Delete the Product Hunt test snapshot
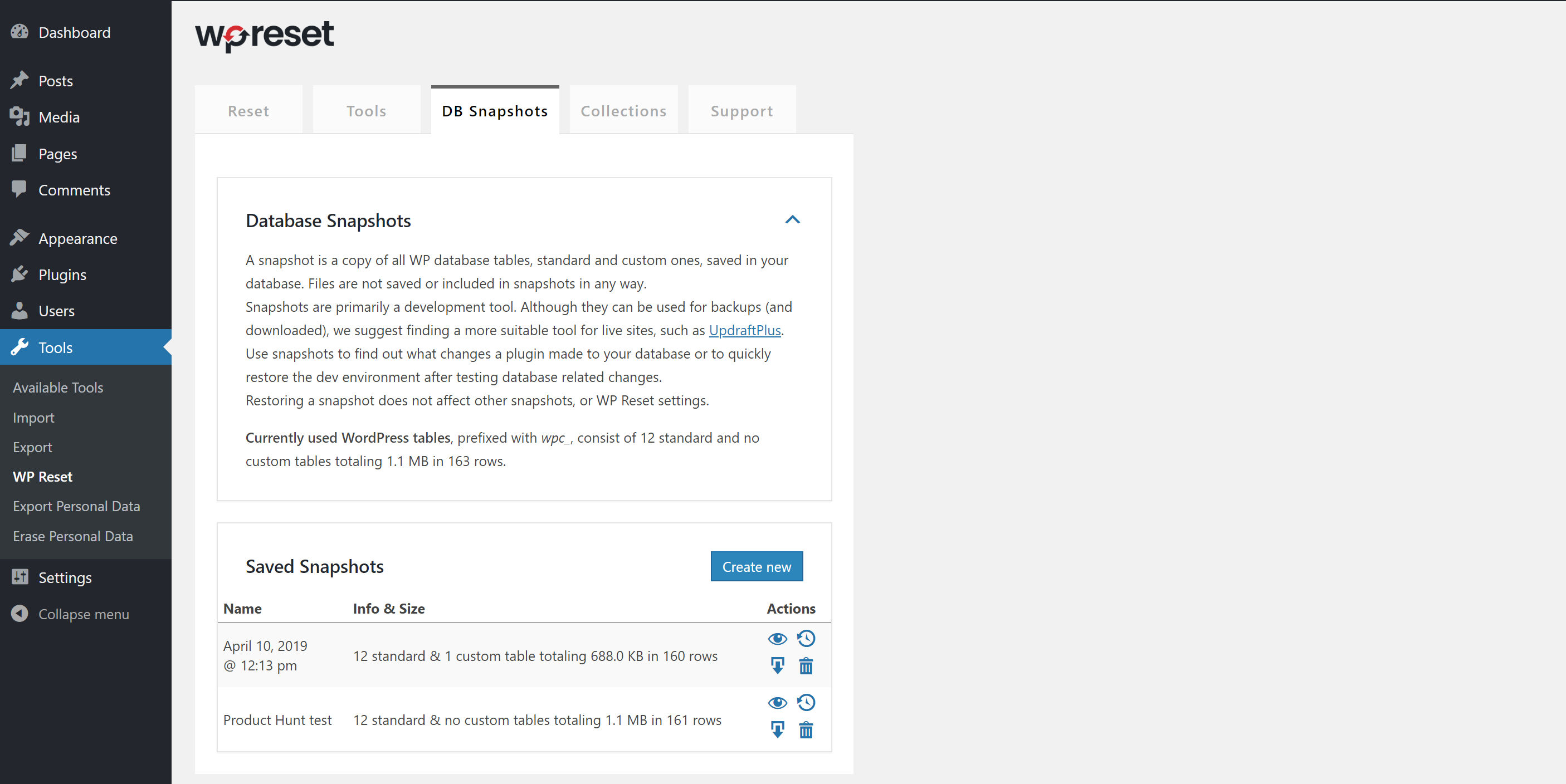Image resolution: width=1566 pixels, height=784 pixels. click(x=806, y=730)
